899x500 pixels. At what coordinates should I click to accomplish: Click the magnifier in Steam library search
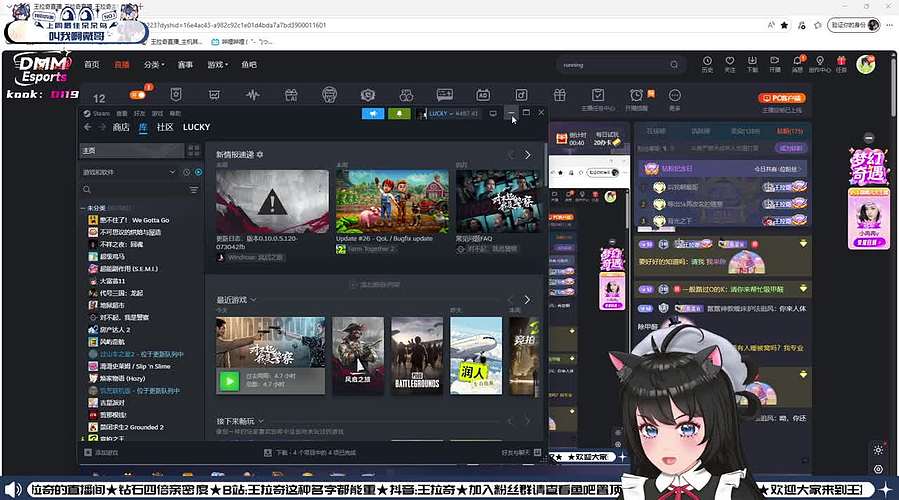[87, 190]
